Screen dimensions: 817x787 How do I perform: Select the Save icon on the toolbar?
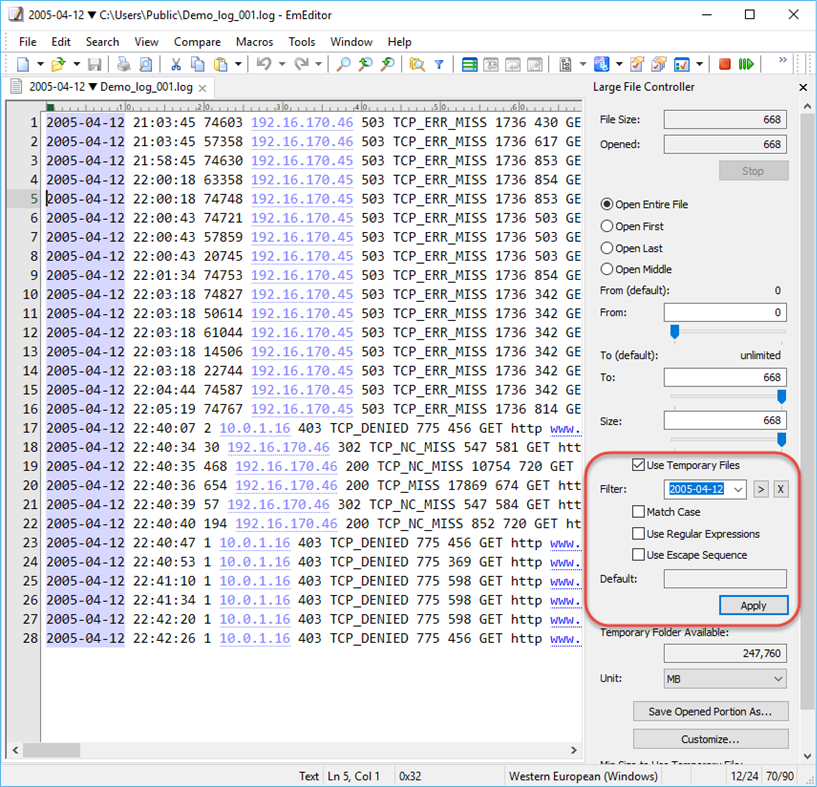tap(94, 64)
